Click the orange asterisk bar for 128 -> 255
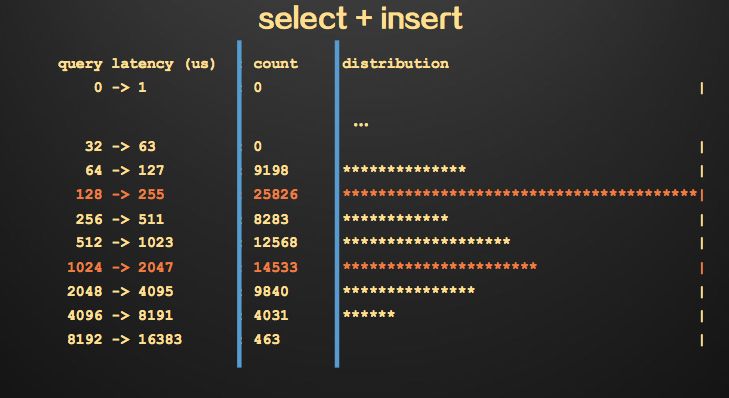Viewport: 729px width, 398px height. 520,193
